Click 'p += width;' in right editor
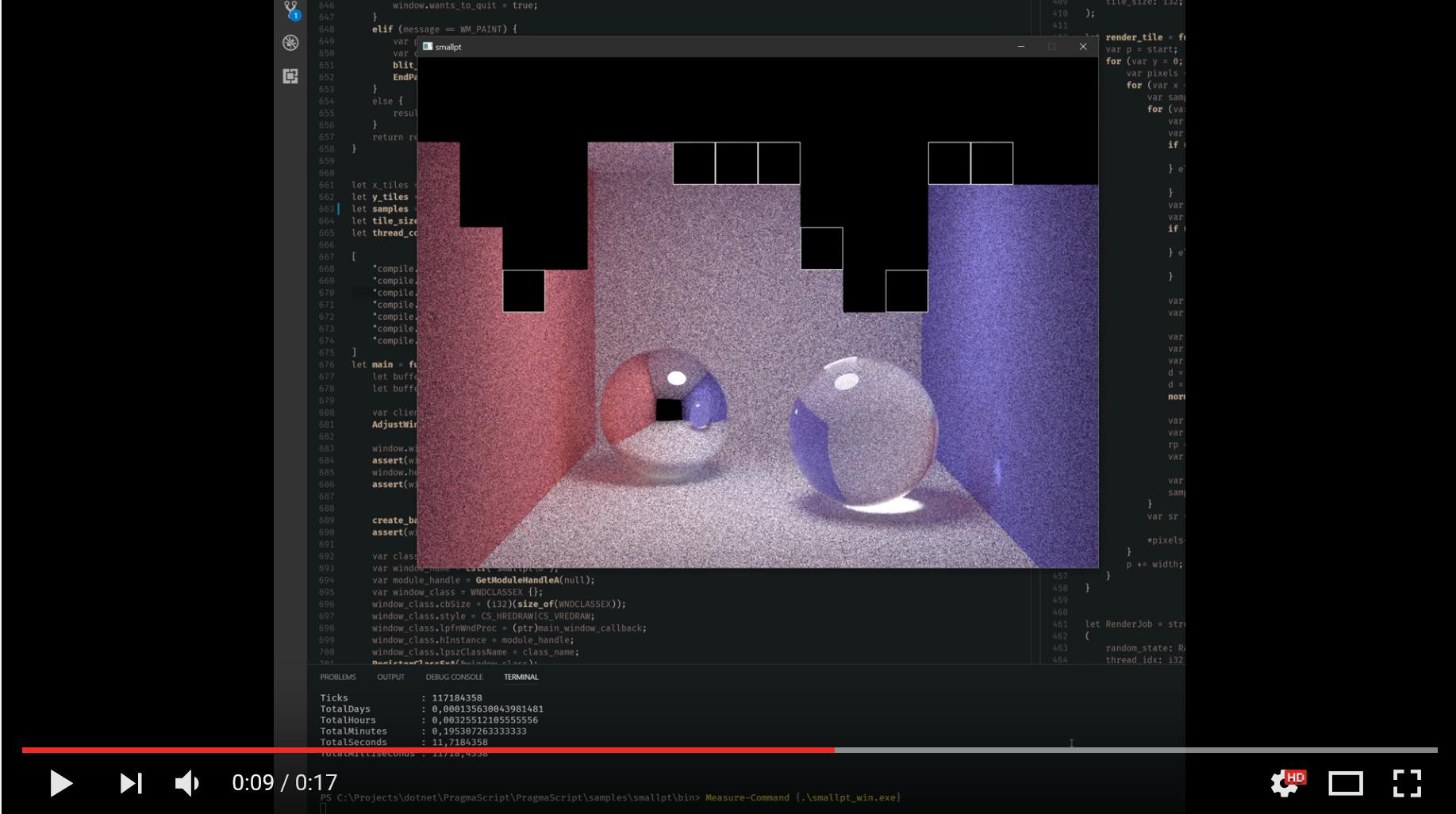 point(1154,564)
